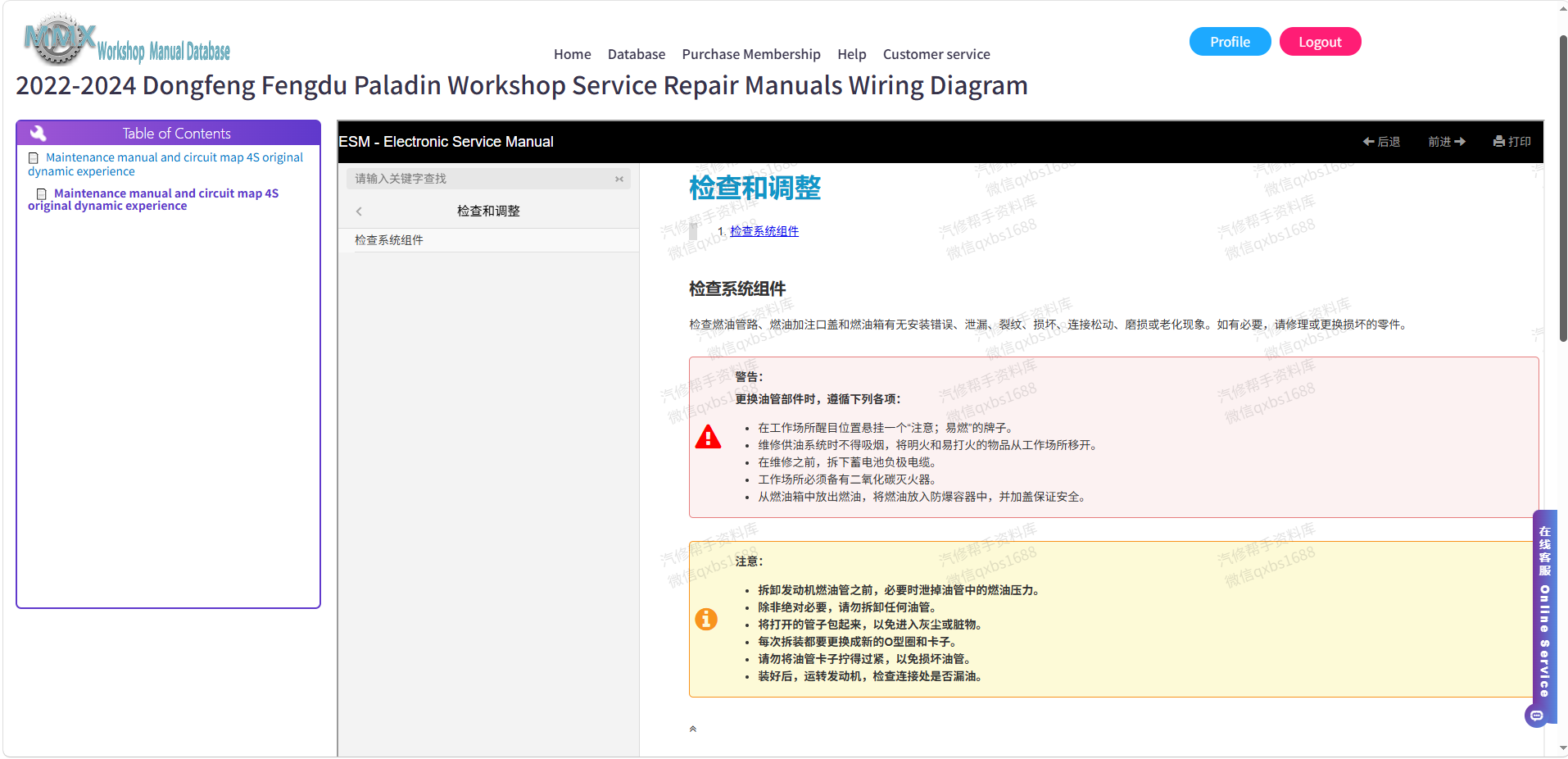Click the 注意: label in yellow box
The height and width of the screenshot is (759, 1568).
(749, 561)
